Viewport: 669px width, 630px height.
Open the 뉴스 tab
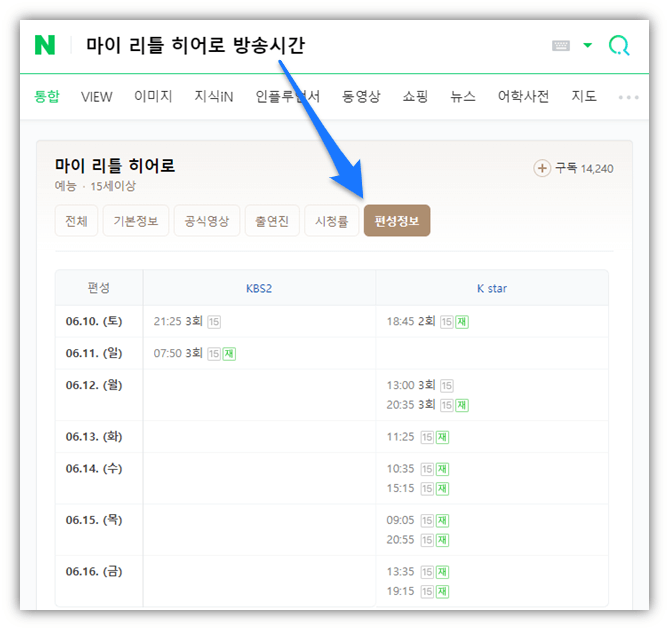463,96
